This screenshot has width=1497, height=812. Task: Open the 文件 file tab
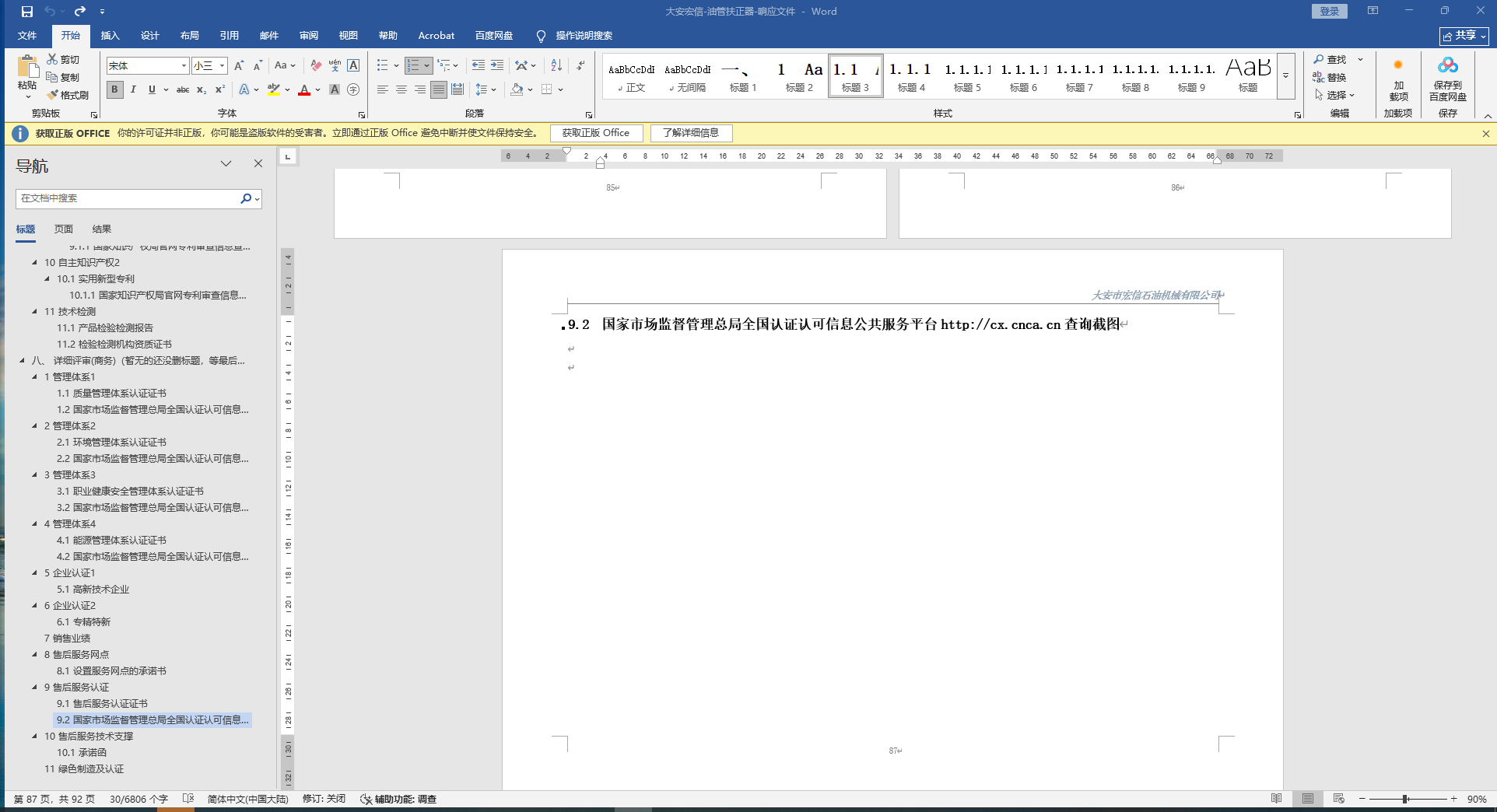coord(27,36)
